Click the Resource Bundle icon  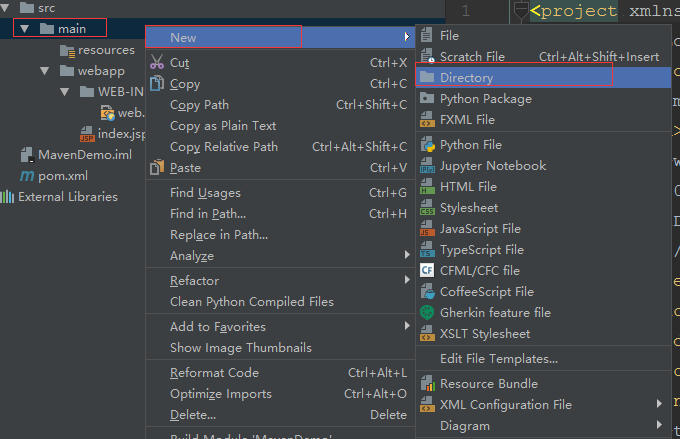click(x=427, y=383)
